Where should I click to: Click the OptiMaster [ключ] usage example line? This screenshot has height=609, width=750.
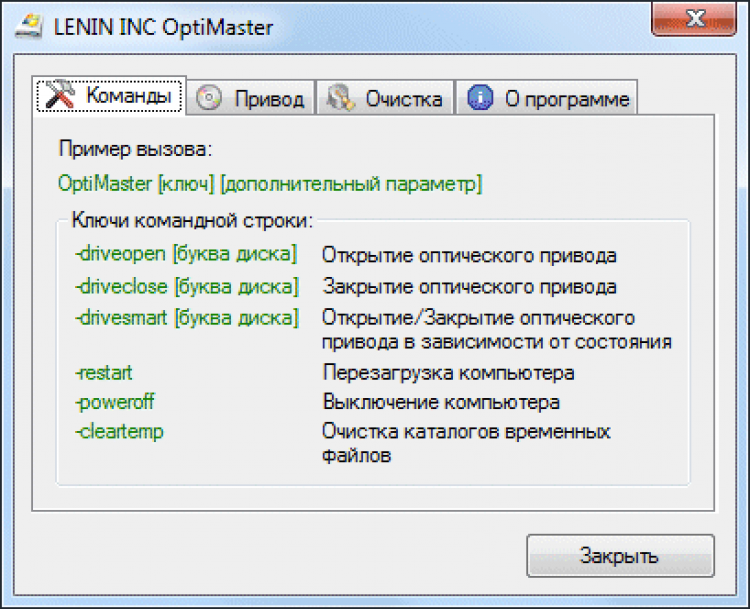click(x=270, y=184)
